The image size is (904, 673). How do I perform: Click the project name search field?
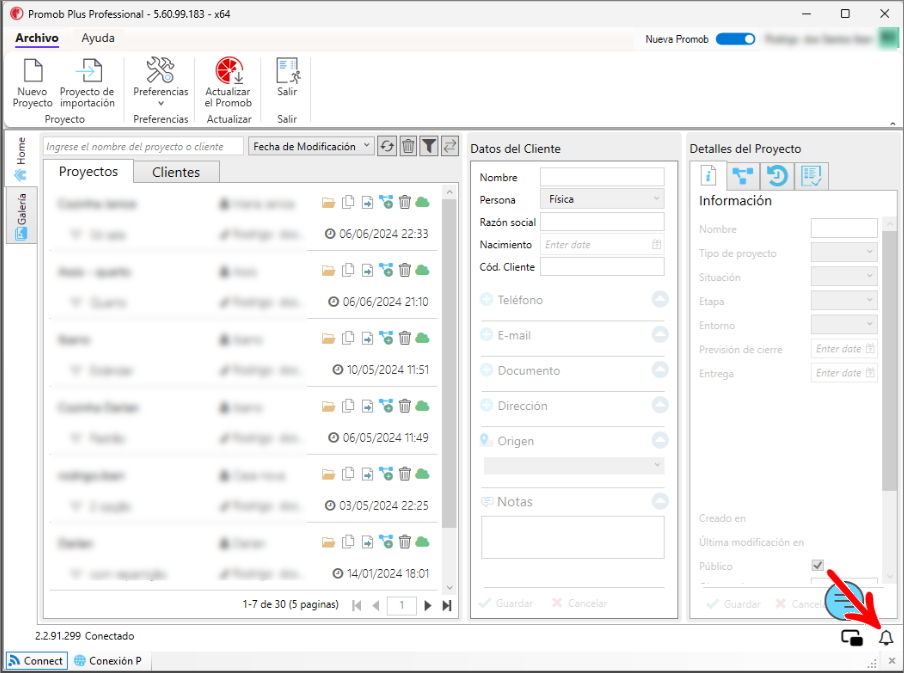click(144, 146)
